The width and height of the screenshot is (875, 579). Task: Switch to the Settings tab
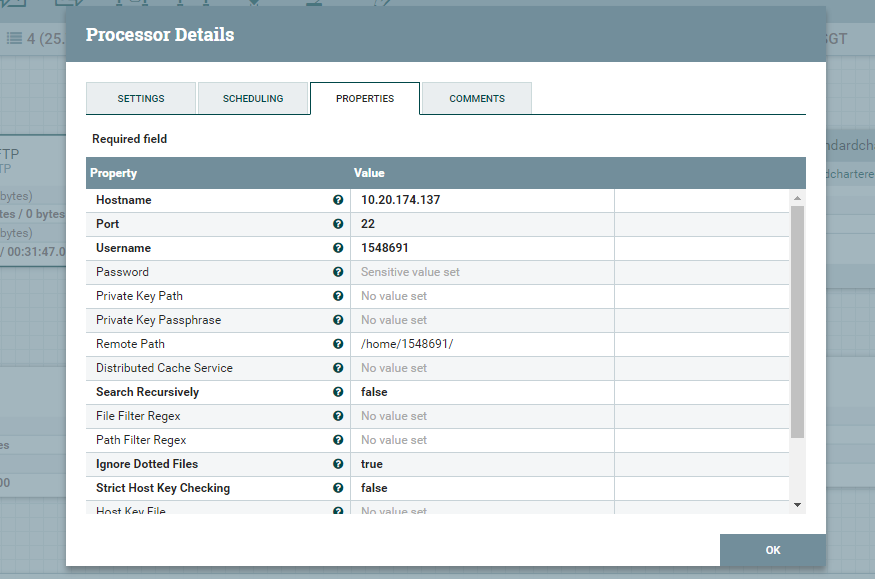point(141,99)
